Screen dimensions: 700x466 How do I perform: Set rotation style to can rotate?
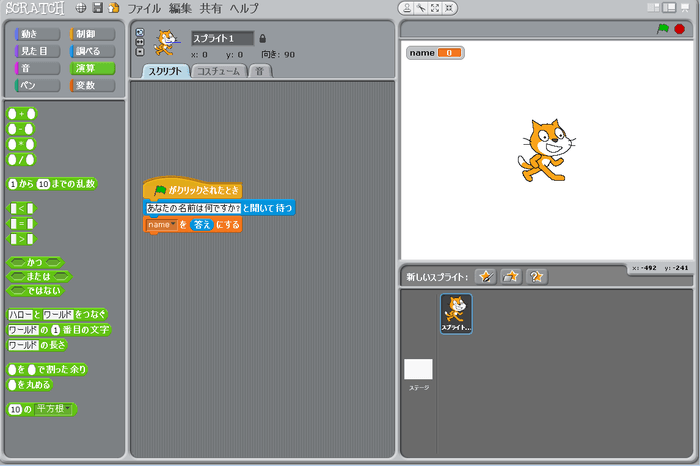click(x=140, y=32)
